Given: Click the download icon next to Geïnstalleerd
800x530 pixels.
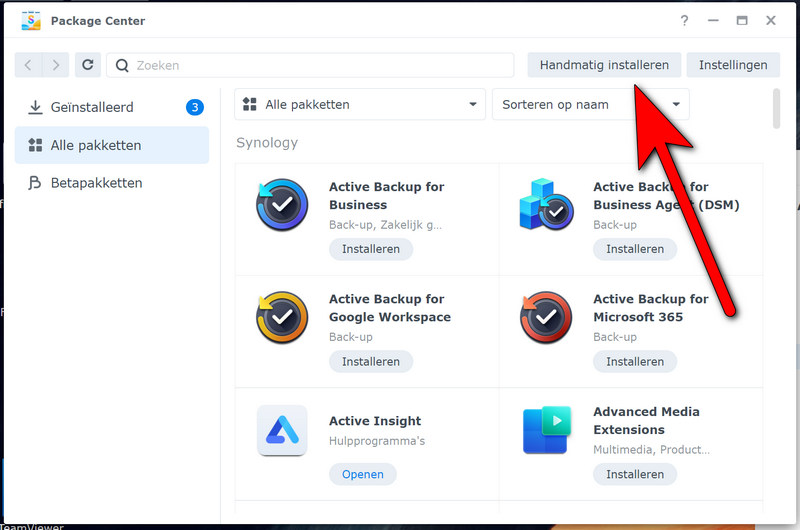Looking at the screenshot, I should 35,107.
